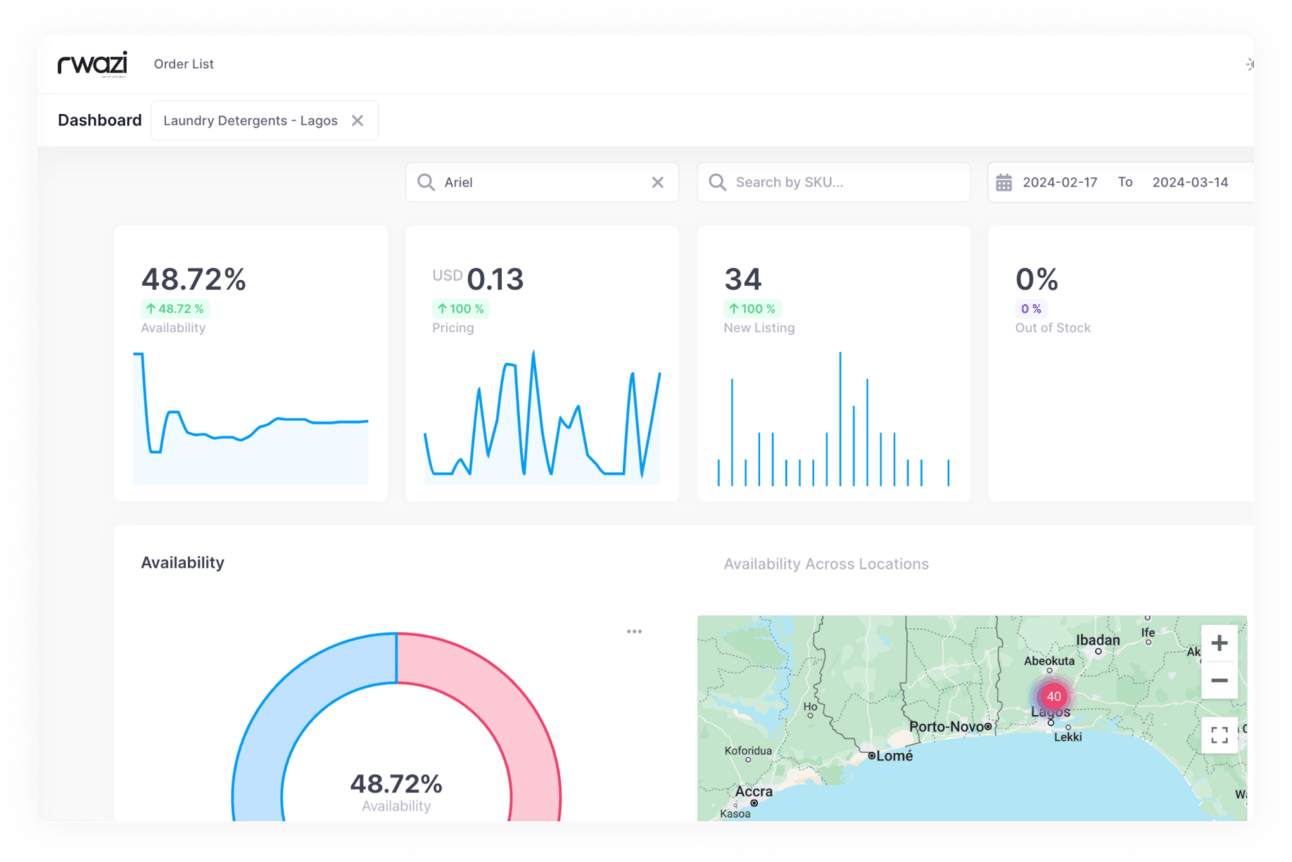1292x862 pixels.
Task: Click the New Listing bar chart
Action: click(834, 419)
